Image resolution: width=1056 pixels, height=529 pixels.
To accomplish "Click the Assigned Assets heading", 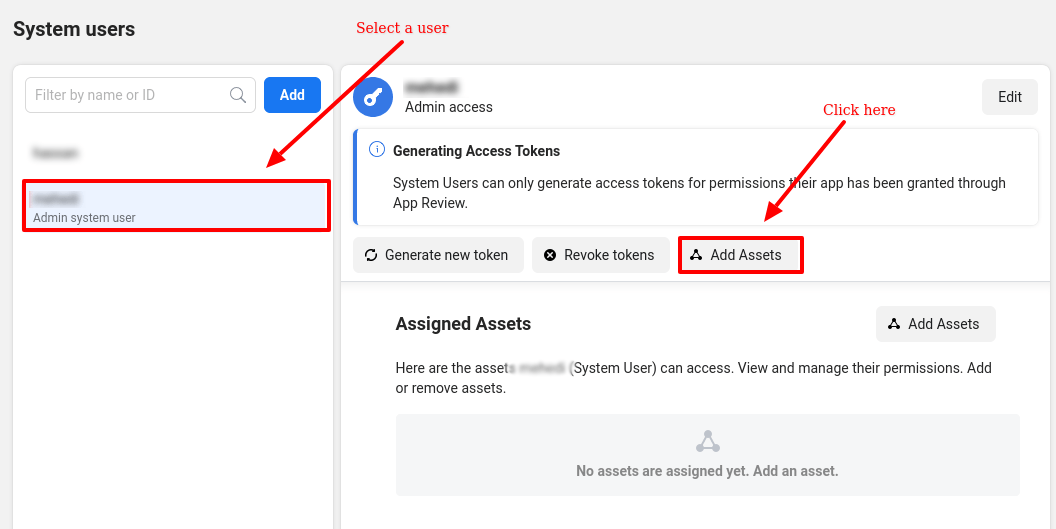I will [463, 324].
